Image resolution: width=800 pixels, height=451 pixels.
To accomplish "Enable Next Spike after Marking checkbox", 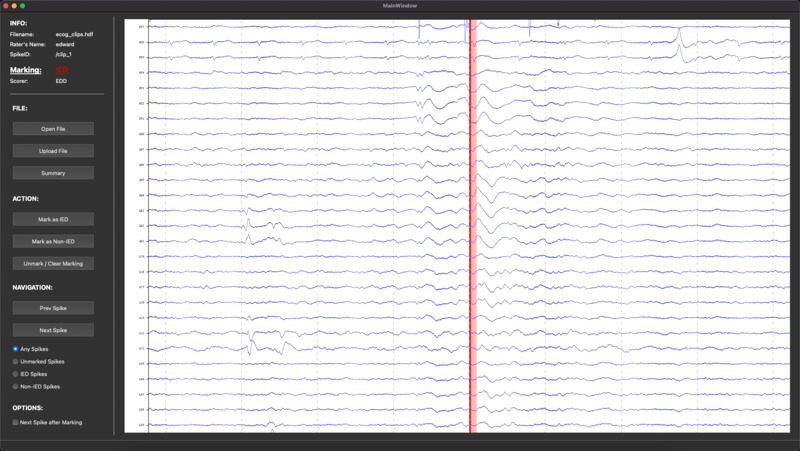I will 15,423.
